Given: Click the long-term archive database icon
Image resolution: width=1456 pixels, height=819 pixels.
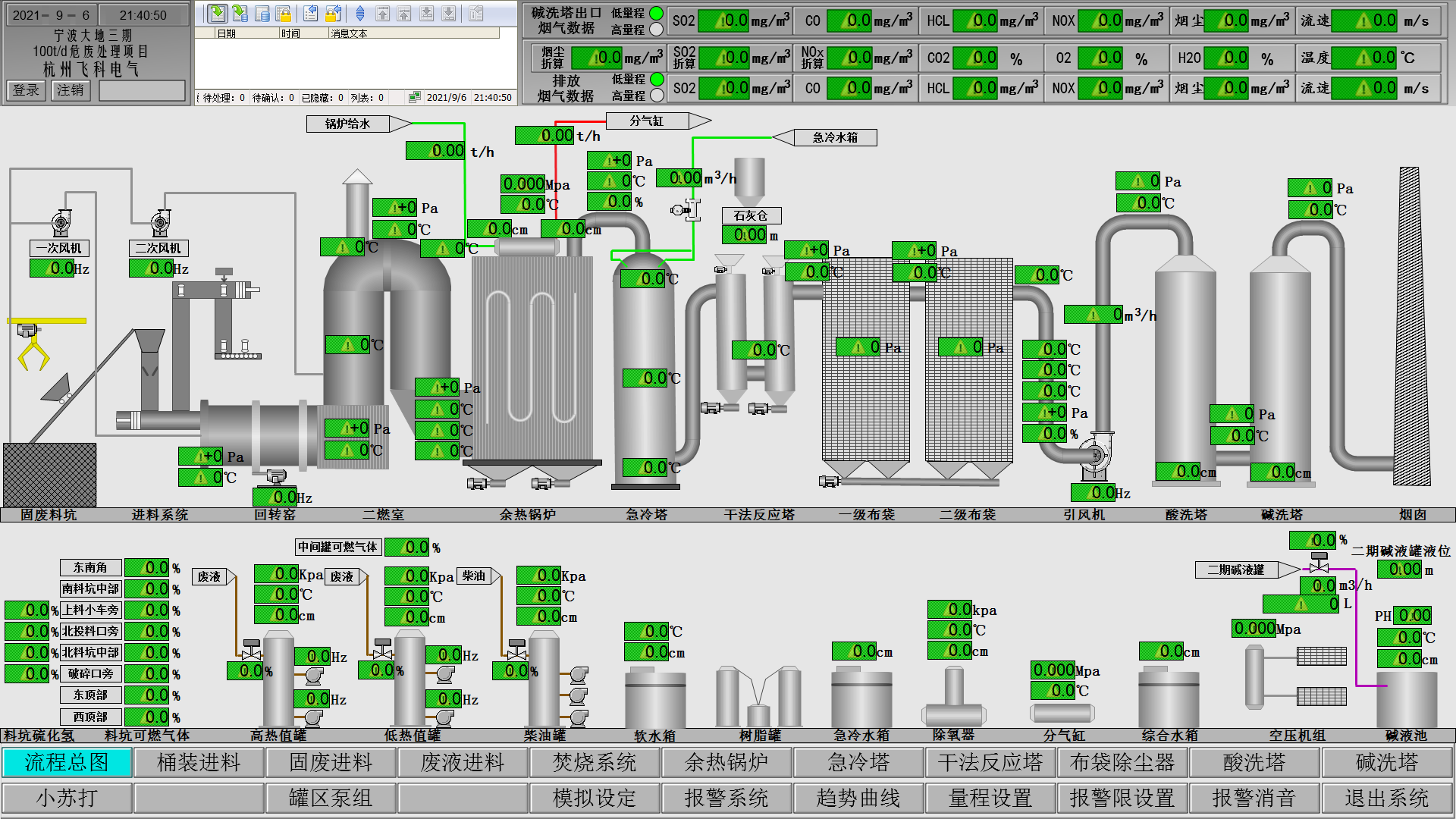Looking at the screenshot, I should pyautogui.click(x=262, y=14).
